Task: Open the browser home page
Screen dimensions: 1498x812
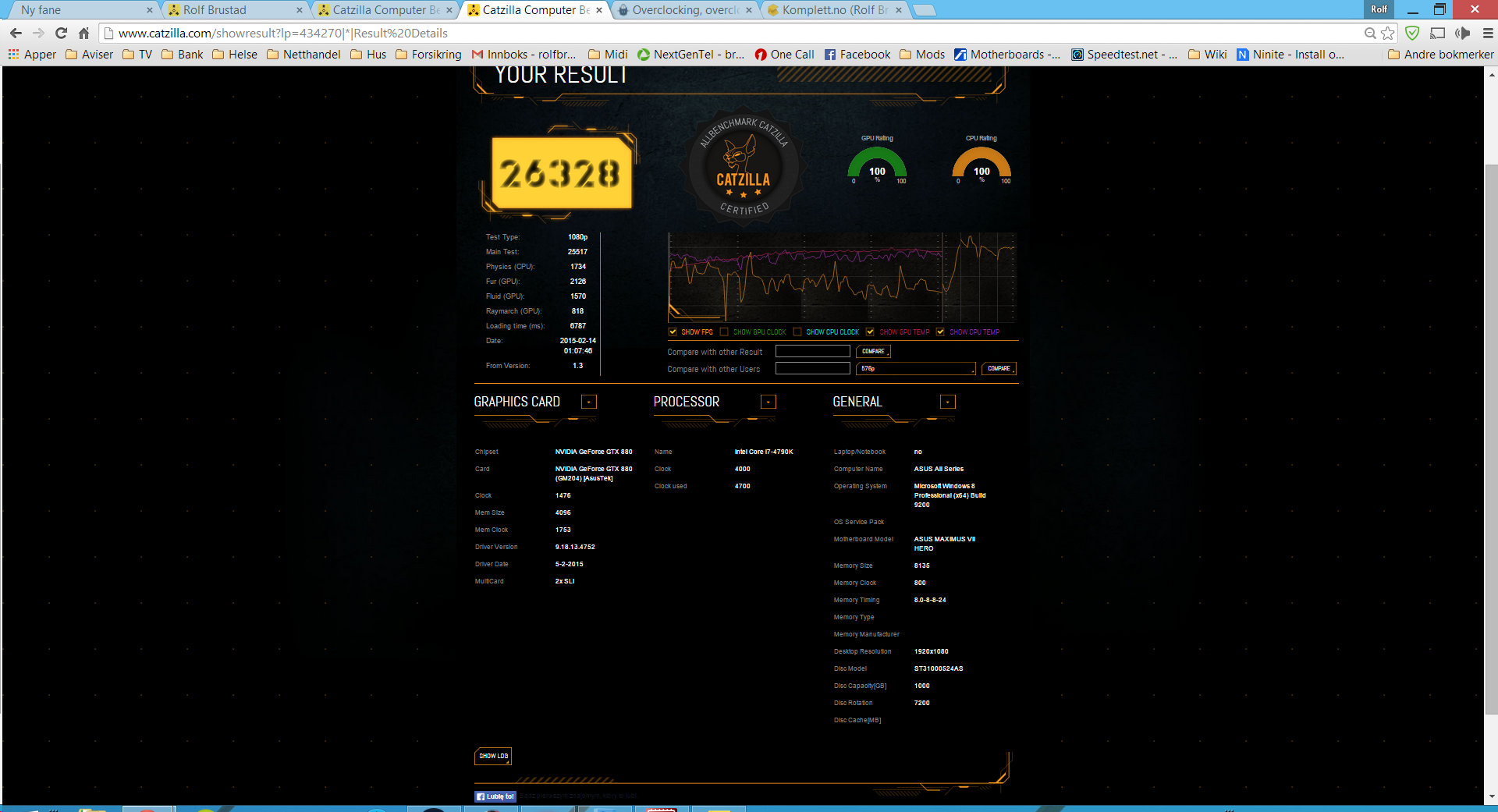Action: 84,33
